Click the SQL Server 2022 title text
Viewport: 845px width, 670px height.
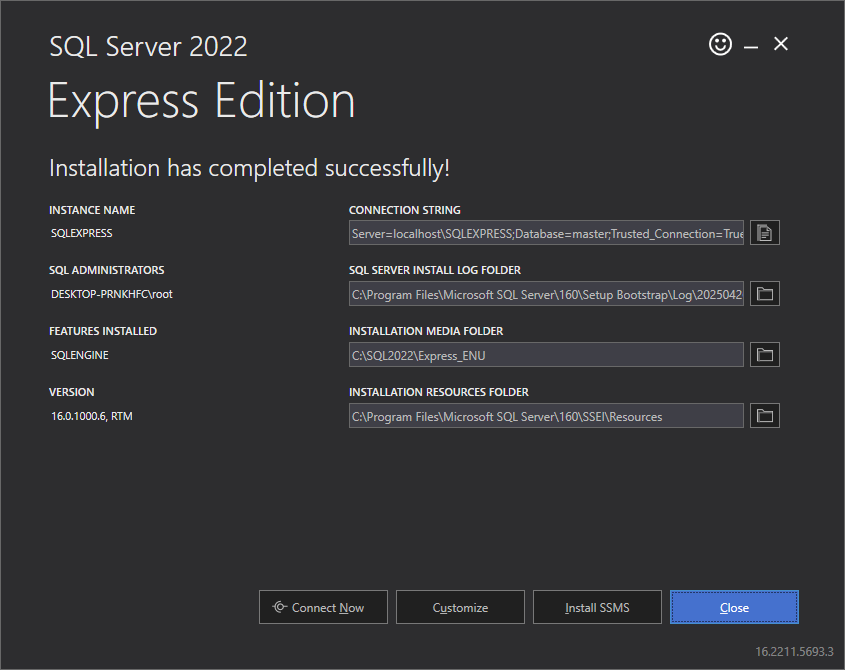pyautogui.click(x=148, y=46)
